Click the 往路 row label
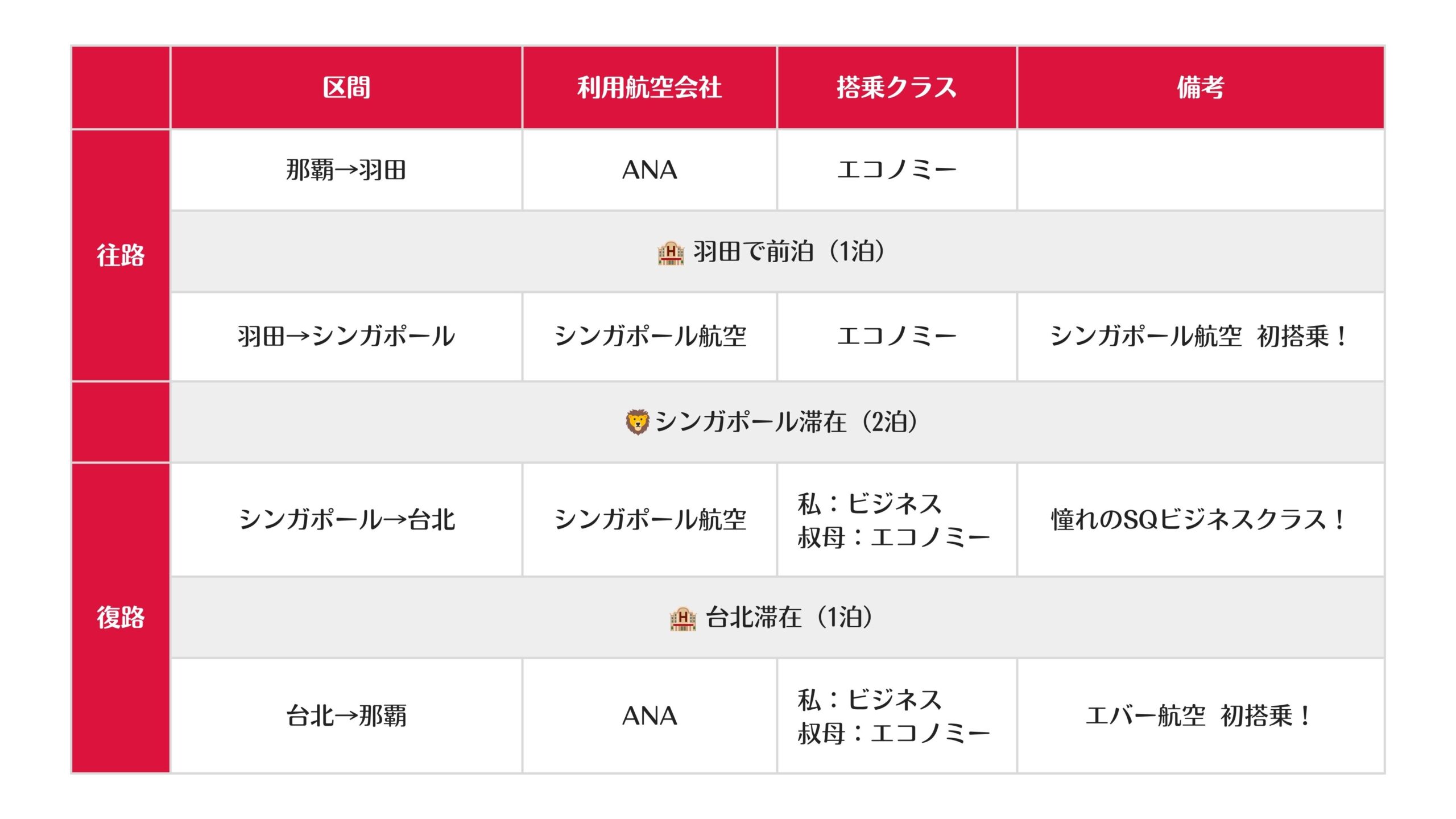Screen dimensions: 1456x819 point(121,255)
